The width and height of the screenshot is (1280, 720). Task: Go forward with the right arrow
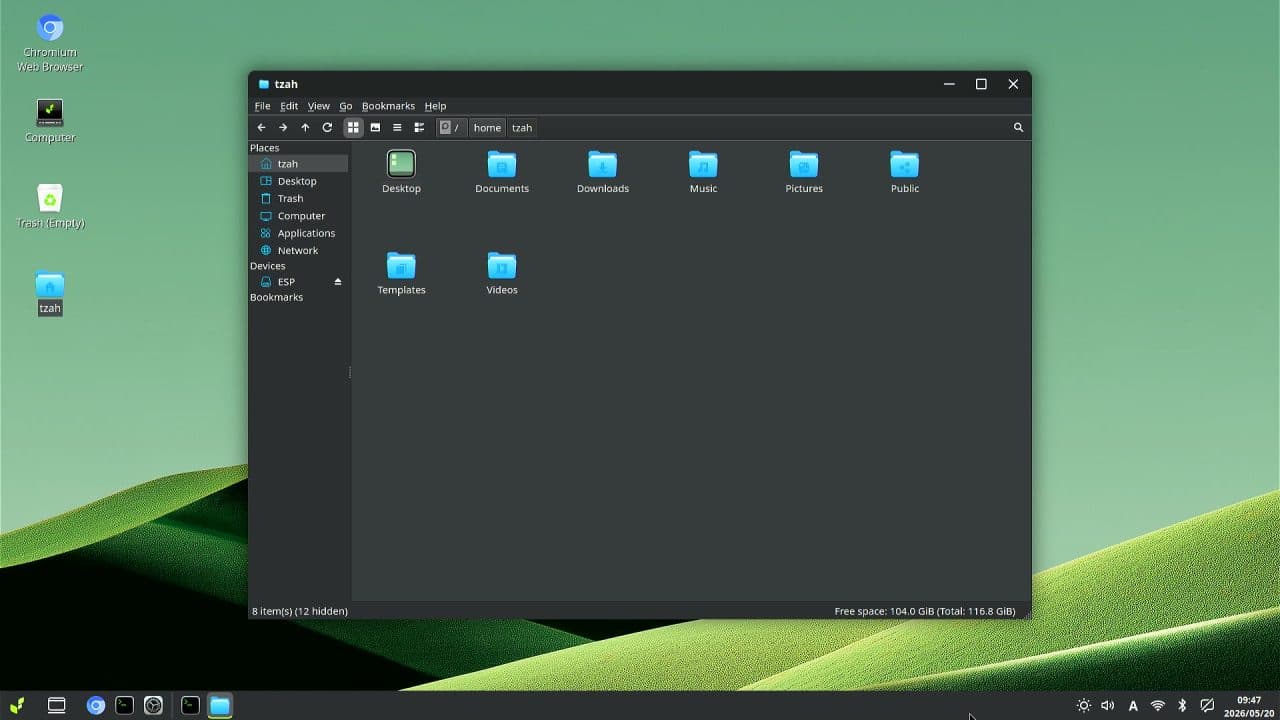point(283,128)
